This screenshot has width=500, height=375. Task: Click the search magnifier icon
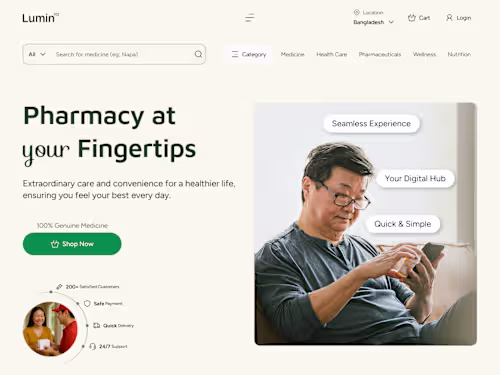(x=198, y=54)
